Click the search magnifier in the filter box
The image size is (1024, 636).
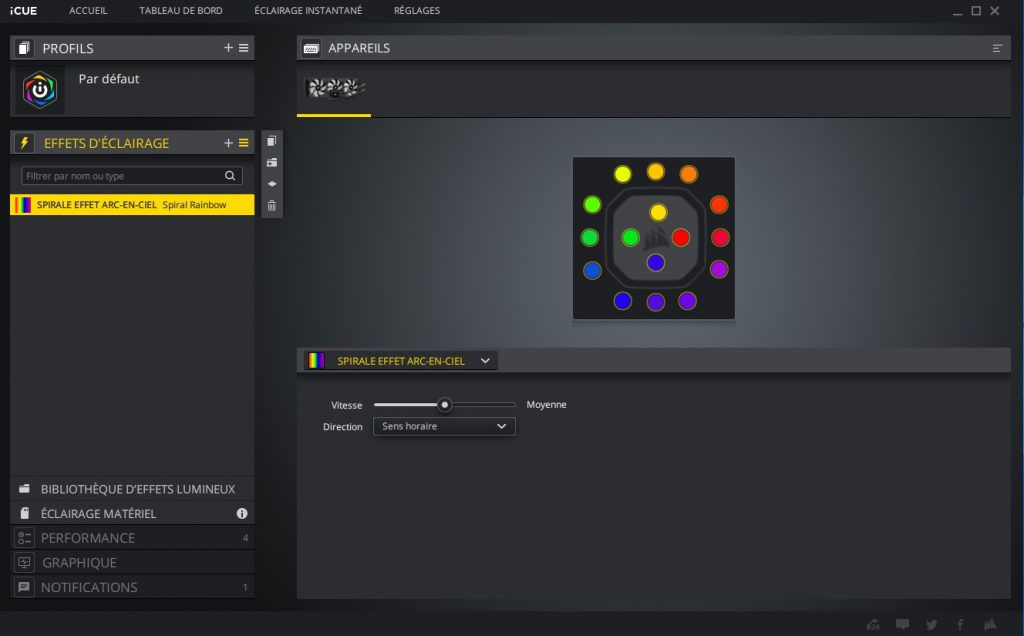[x=230, y=176]
